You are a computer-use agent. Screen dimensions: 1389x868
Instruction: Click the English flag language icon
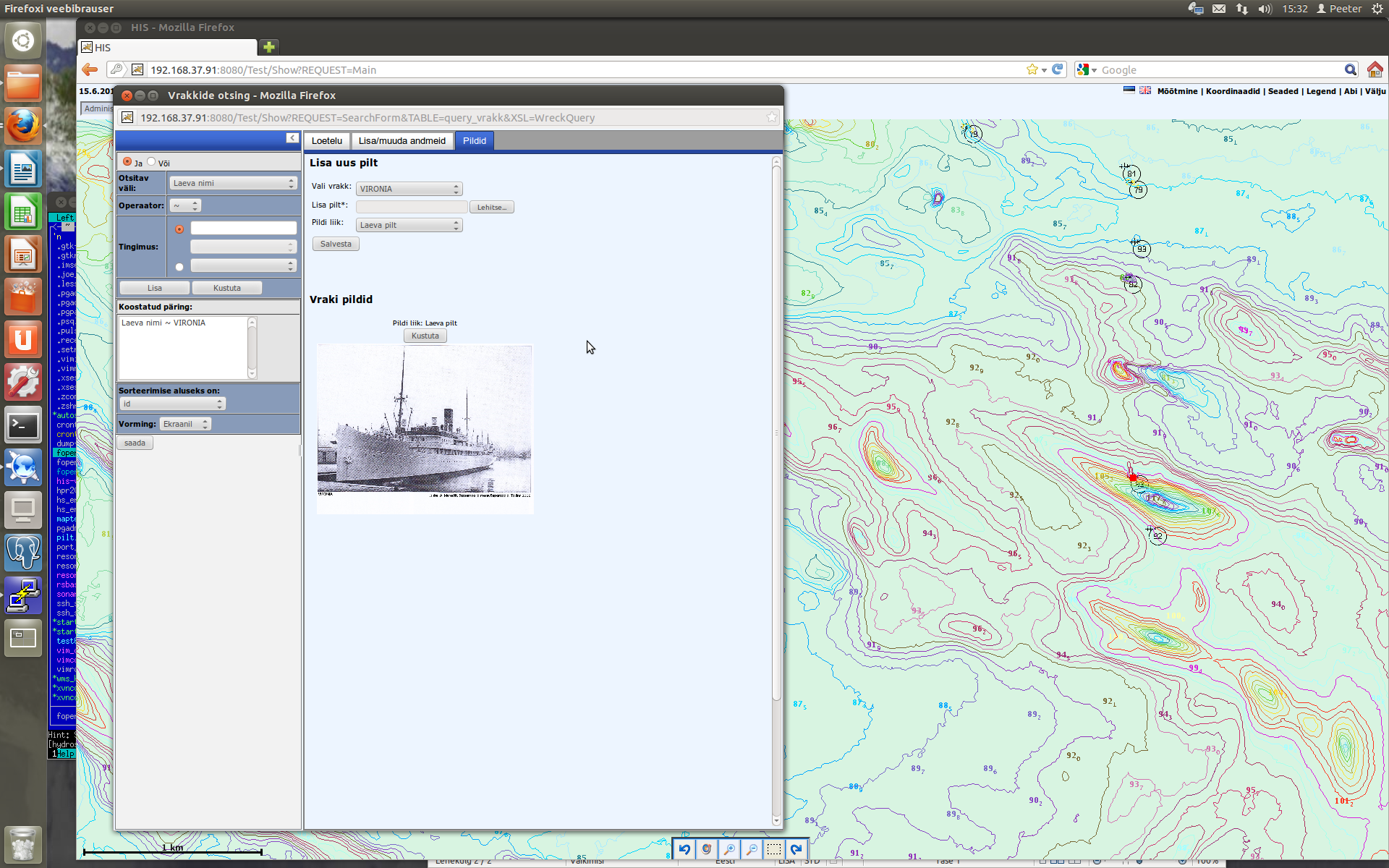point(1145,90)
